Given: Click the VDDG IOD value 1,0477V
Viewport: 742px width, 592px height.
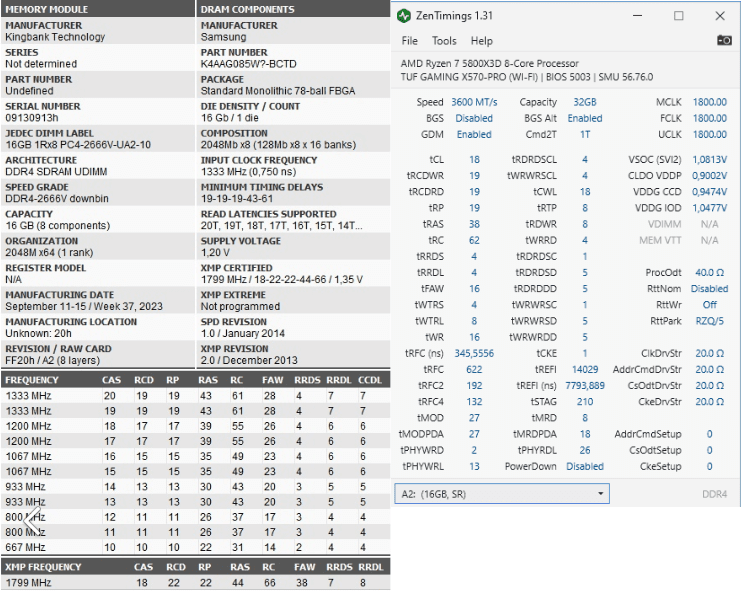Looking at the screenshot, I should [x=709, y=208].
